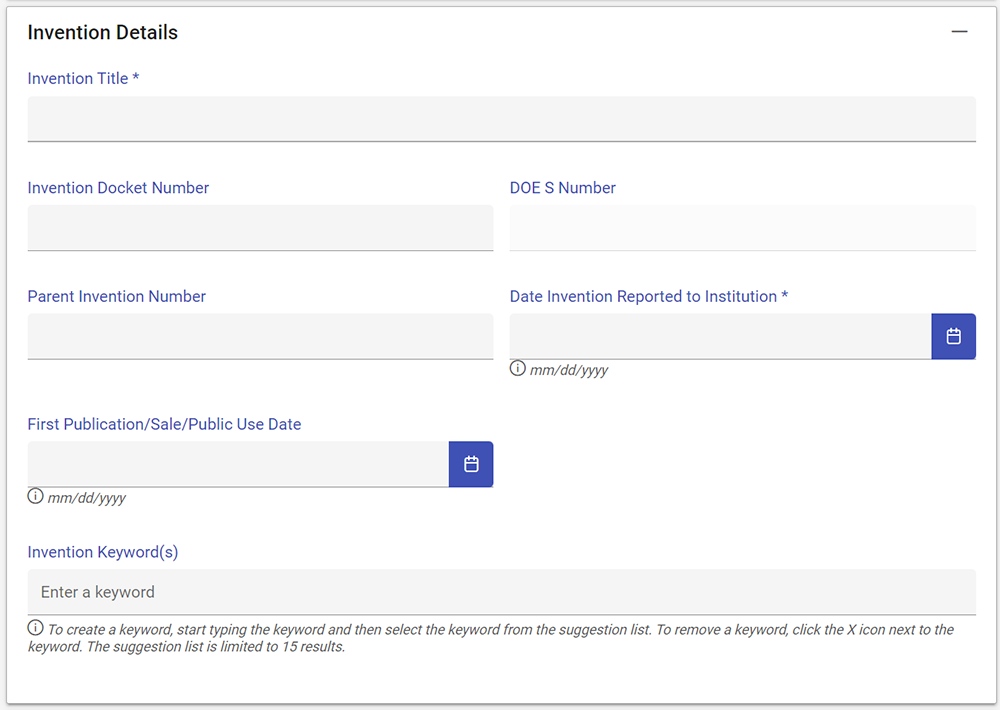
Task: Click into Invention Docket Number field
Action: [260, 228]
